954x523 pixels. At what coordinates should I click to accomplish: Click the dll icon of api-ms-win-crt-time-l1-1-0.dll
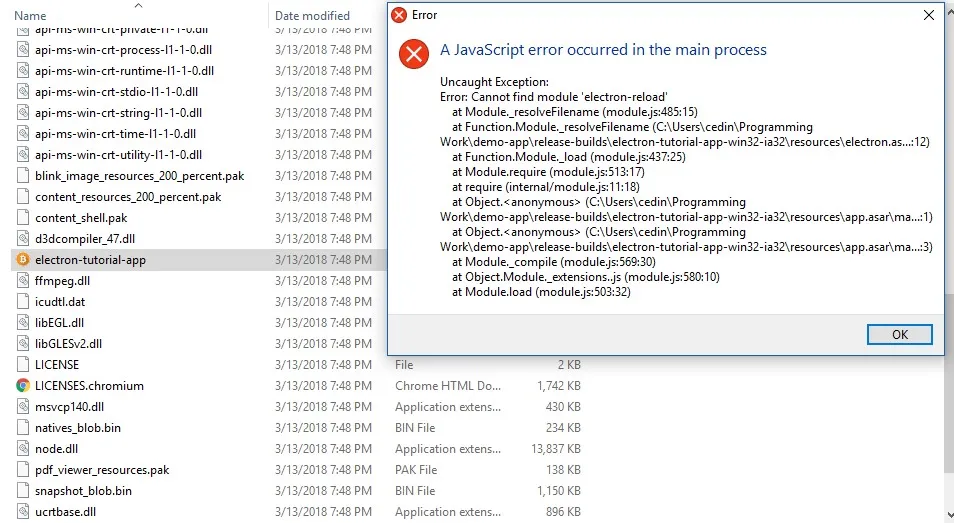coord(23,134)
